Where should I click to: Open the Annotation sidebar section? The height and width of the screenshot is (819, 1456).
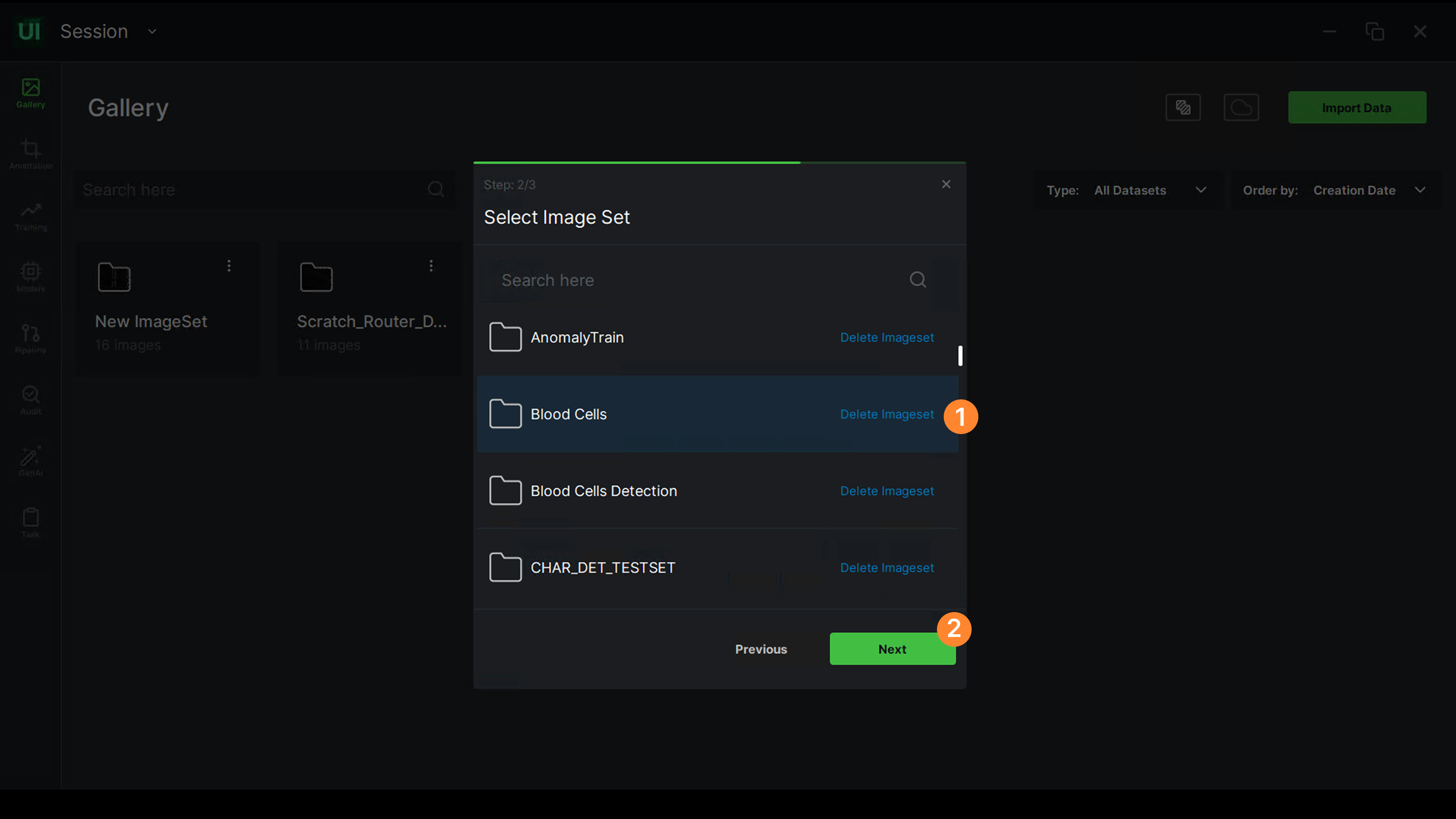point(30,154)
